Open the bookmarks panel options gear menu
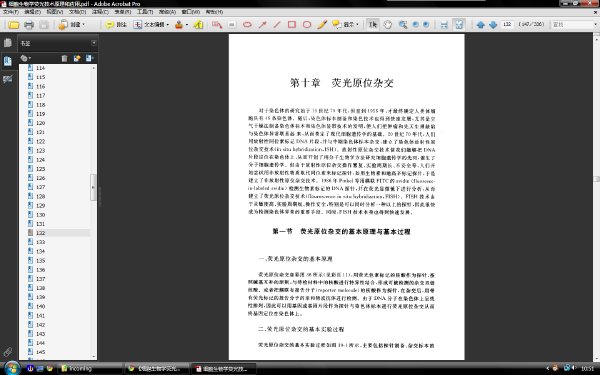The image size is (600, 375). [x=26, y=58]
